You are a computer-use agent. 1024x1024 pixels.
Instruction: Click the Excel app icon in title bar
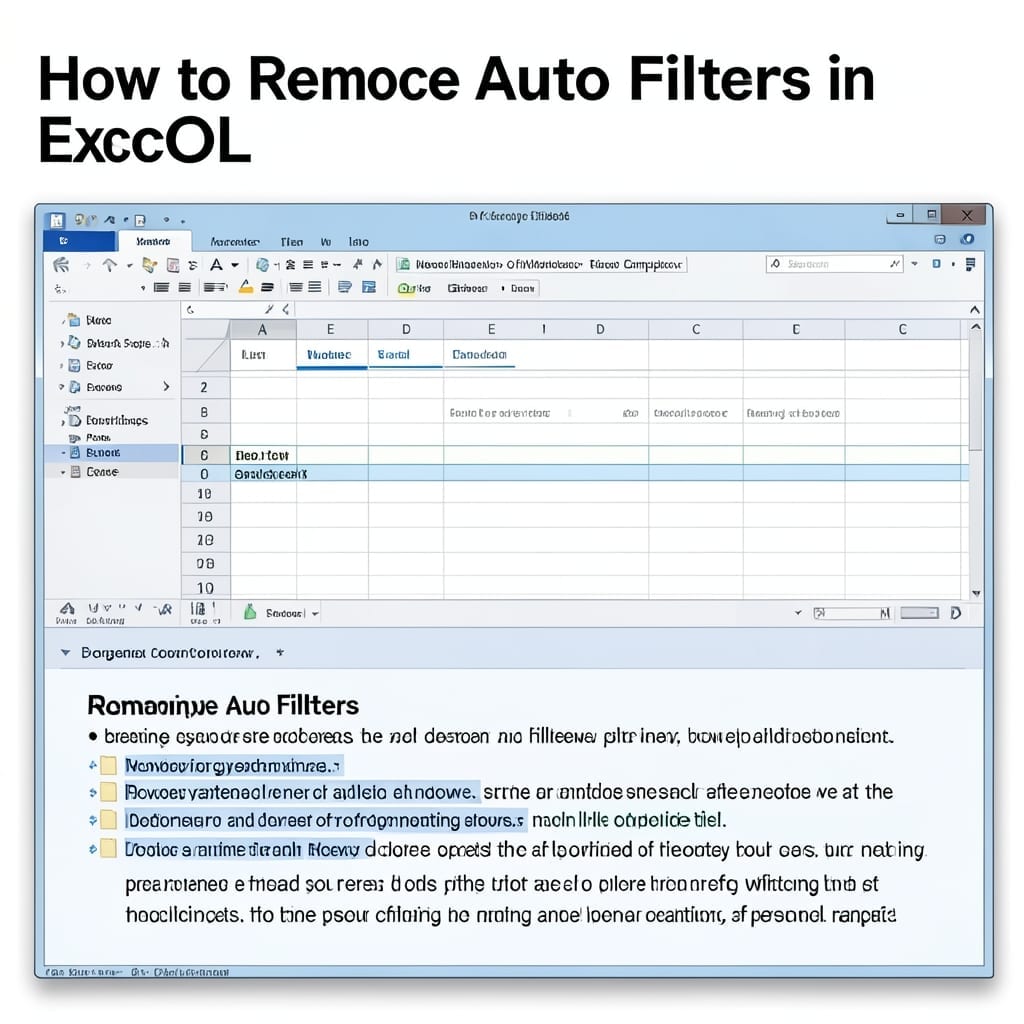pyautogui.click(x=57, y=219)
